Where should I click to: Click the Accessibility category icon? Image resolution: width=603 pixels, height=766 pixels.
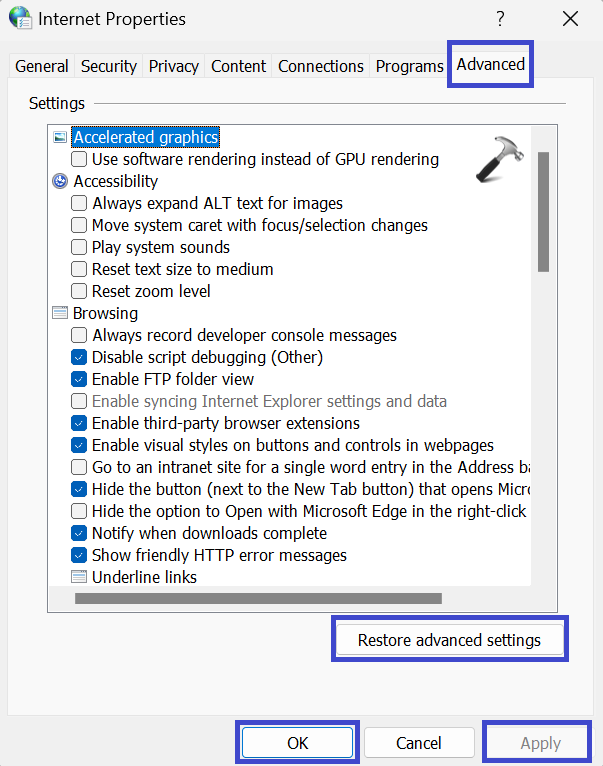pos(60,181)
